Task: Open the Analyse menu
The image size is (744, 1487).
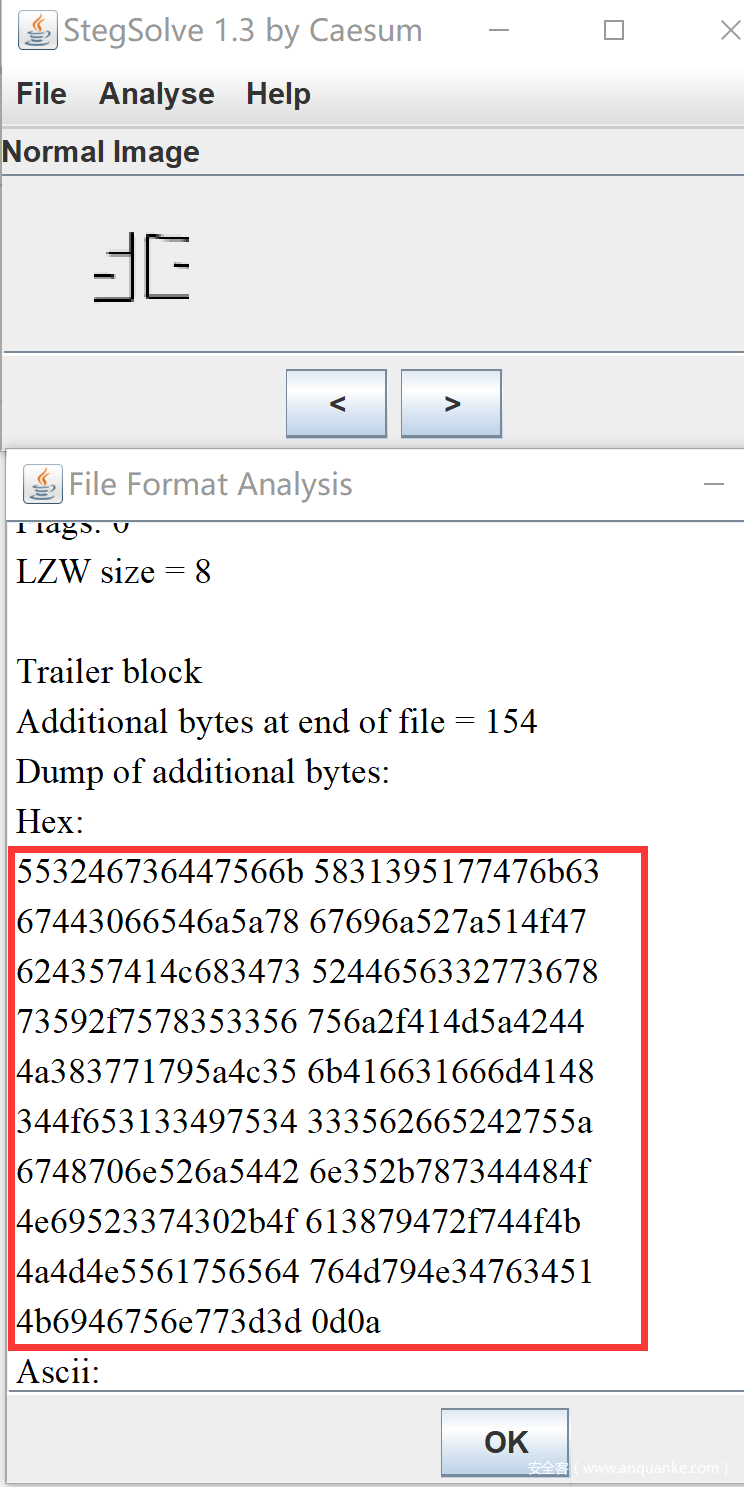Action: click(156, 94)
